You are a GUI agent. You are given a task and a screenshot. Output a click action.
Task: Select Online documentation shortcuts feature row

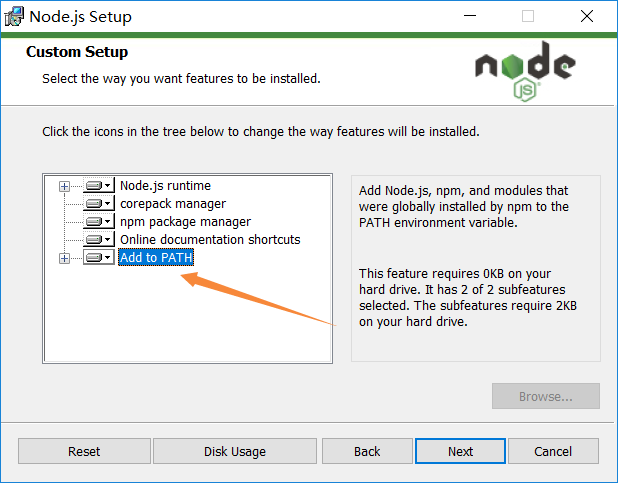click(210, 239)
